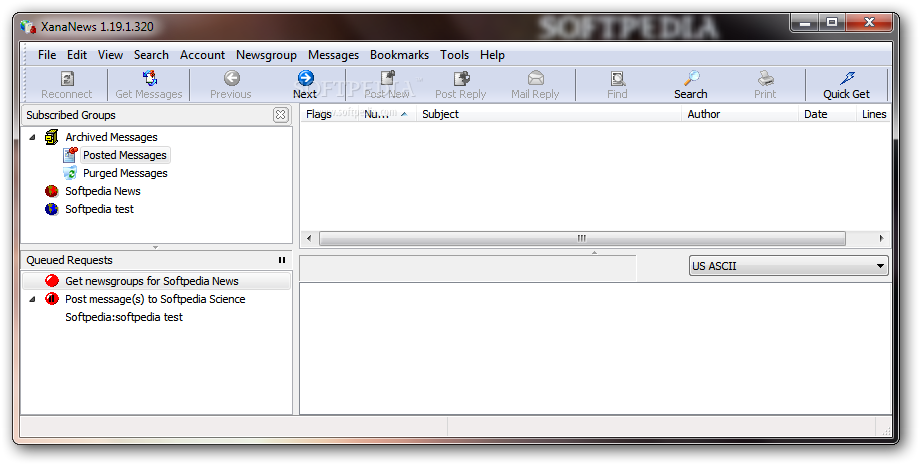Image resolution: width=920 pixels, height=465 pixels.
Task: Click the red icon beside Post message(s) request
Action: [x=52, y=299]
